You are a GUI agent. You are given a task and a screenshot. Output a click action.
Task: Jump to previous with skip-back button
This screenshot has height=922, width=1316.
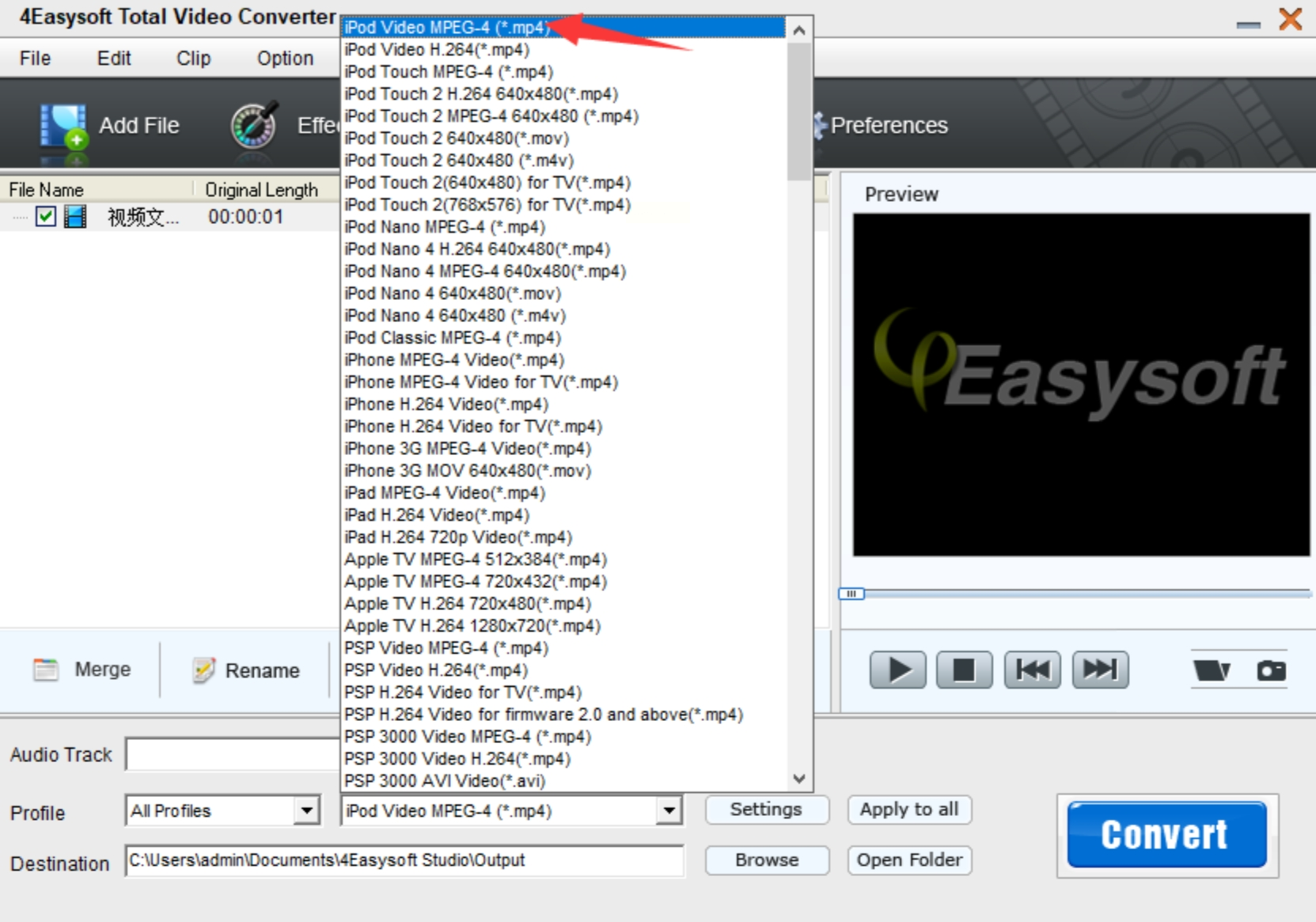[1032, 670]
